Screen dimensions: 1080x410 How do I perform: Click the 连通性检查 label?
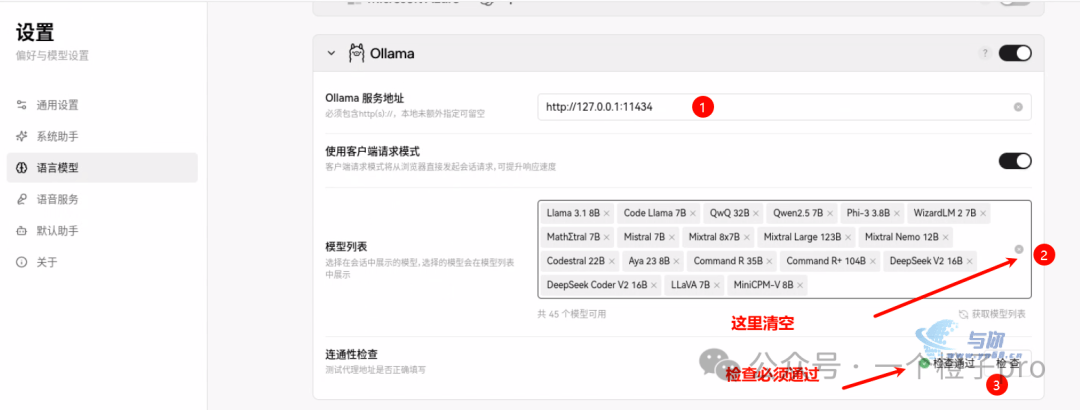[352, 355]
